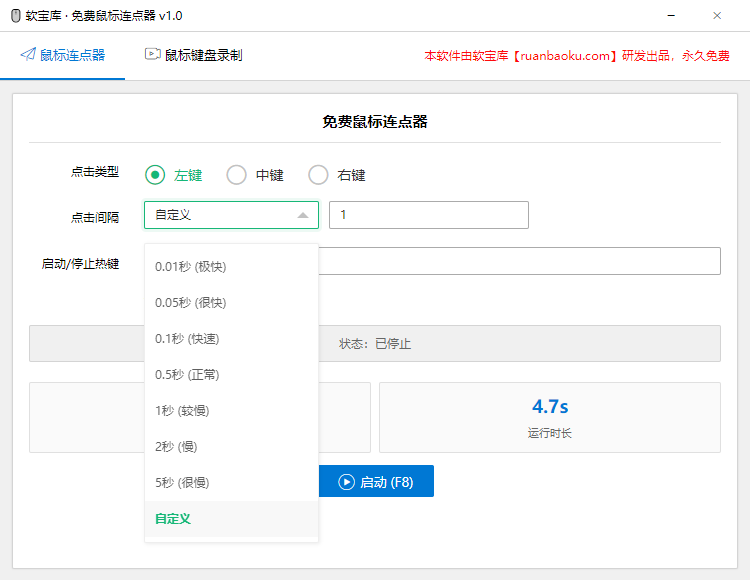Click the mouse app icon in title bar
This screenshot has height=580, width=750.
click(16, 16)
